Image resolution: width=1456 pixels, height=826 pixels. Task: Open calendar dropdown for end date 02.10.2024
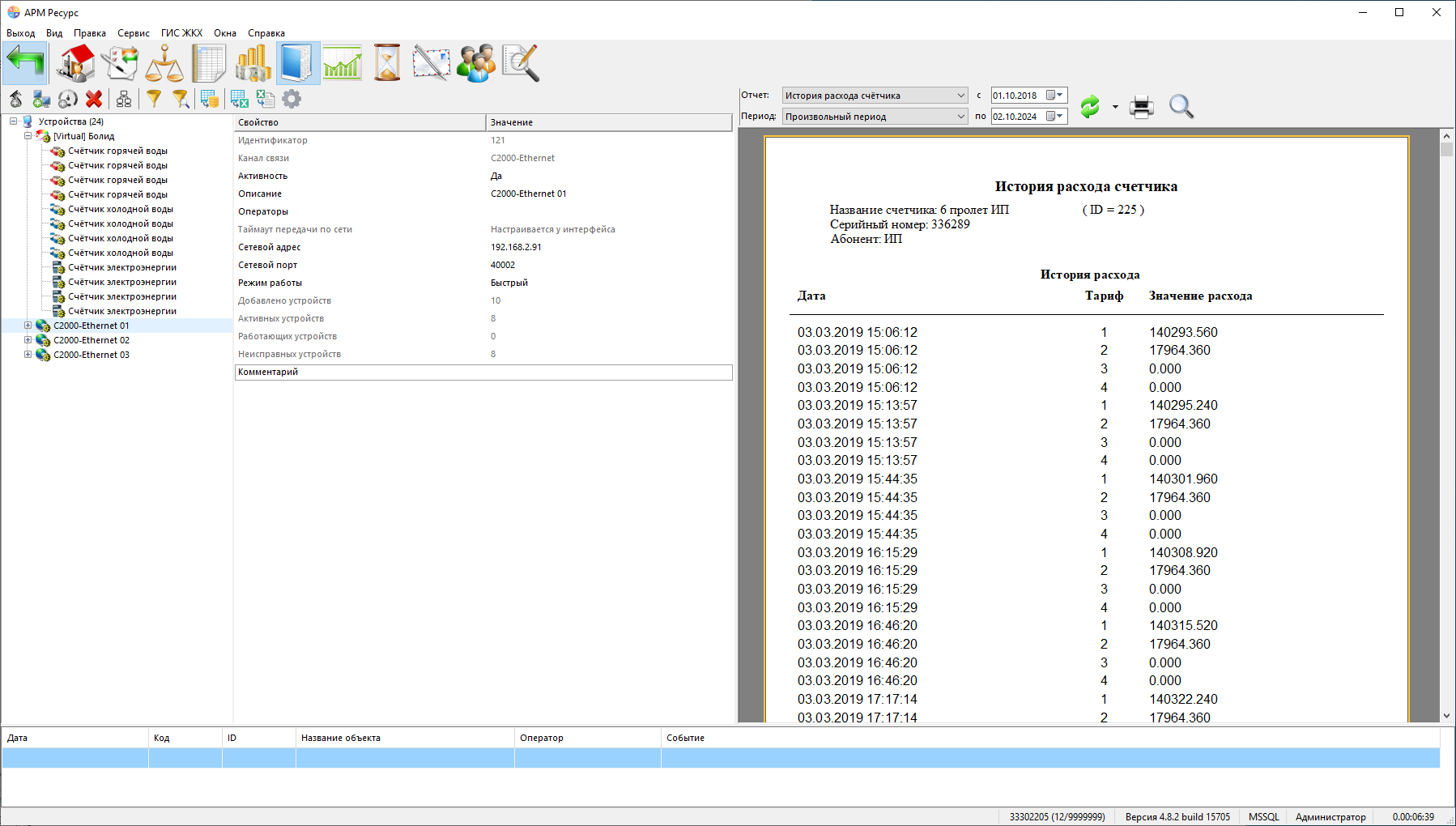[x=1054, y=117]
